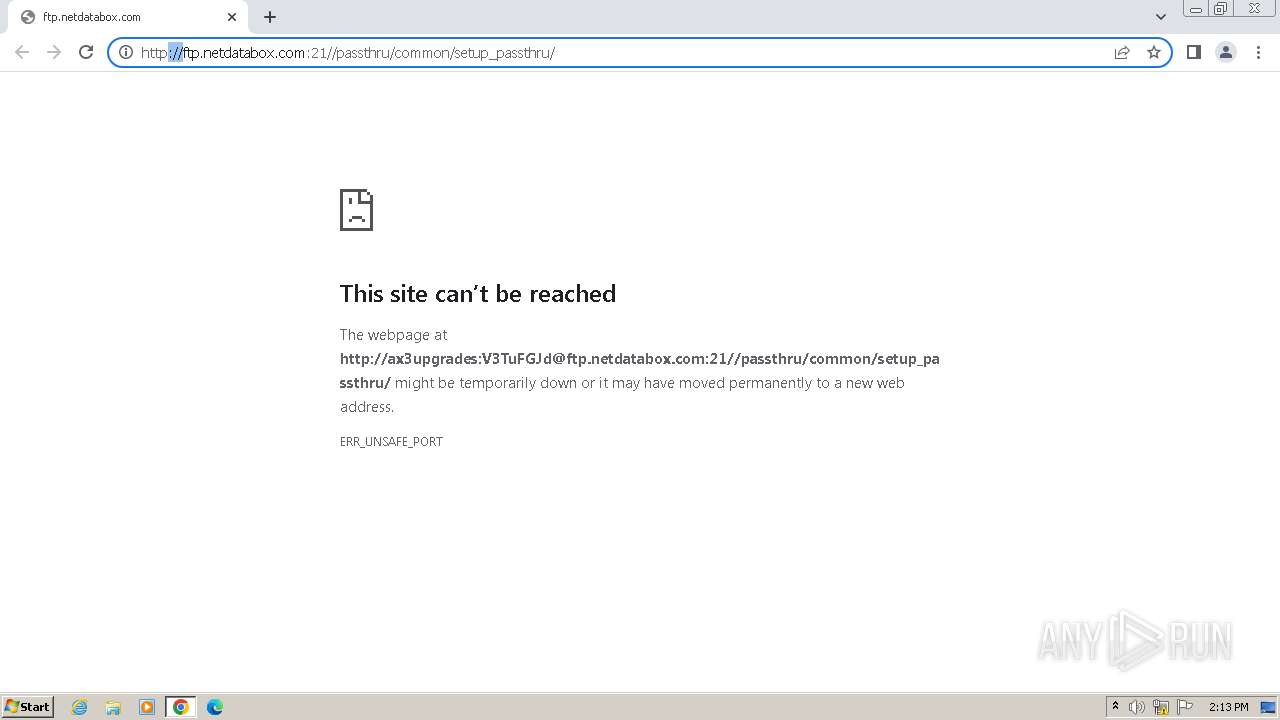Open the Windows Start menu

coord(28,707)
